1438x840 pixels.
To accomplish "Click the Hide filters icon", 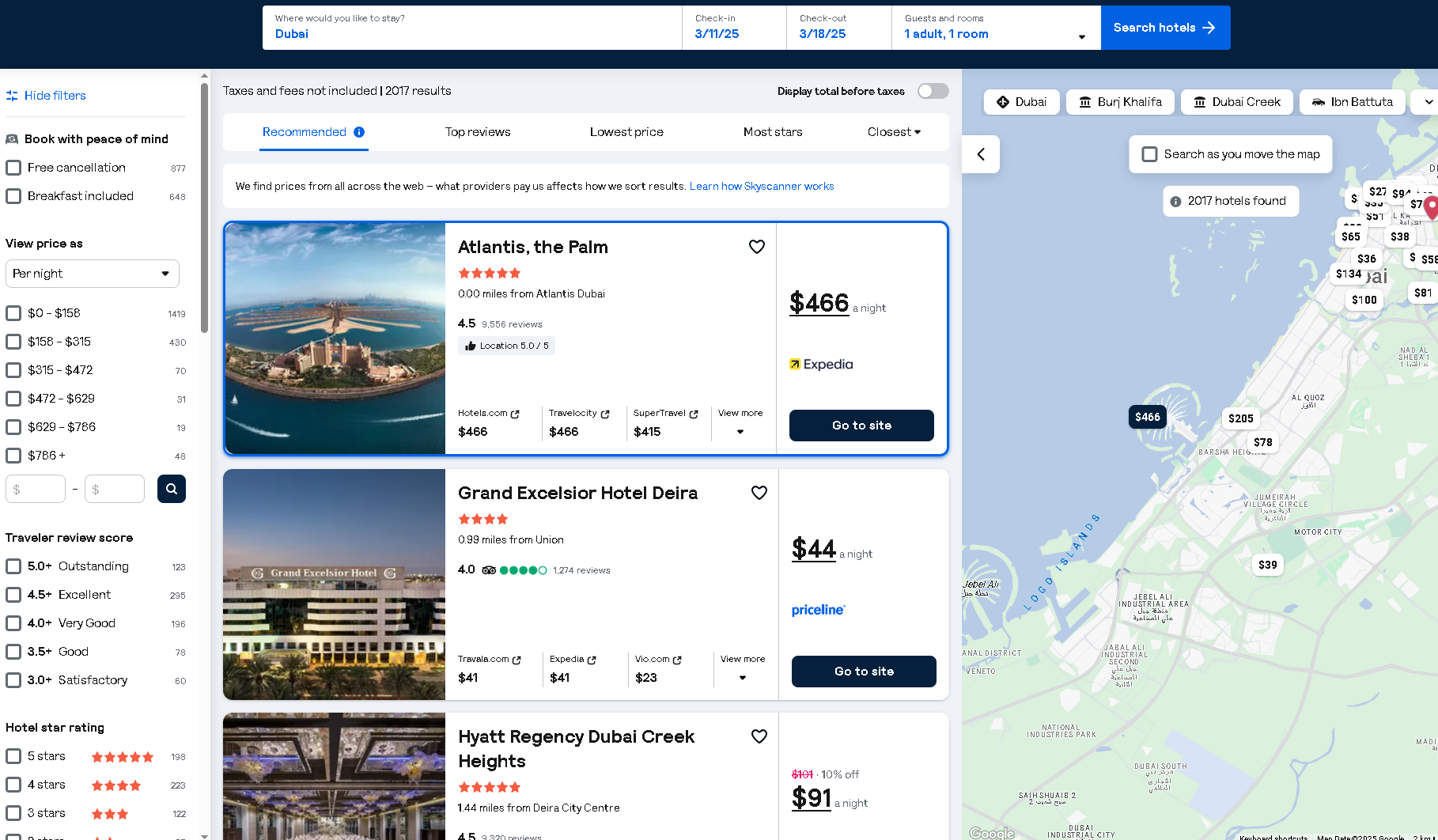I will pos(12,96).
